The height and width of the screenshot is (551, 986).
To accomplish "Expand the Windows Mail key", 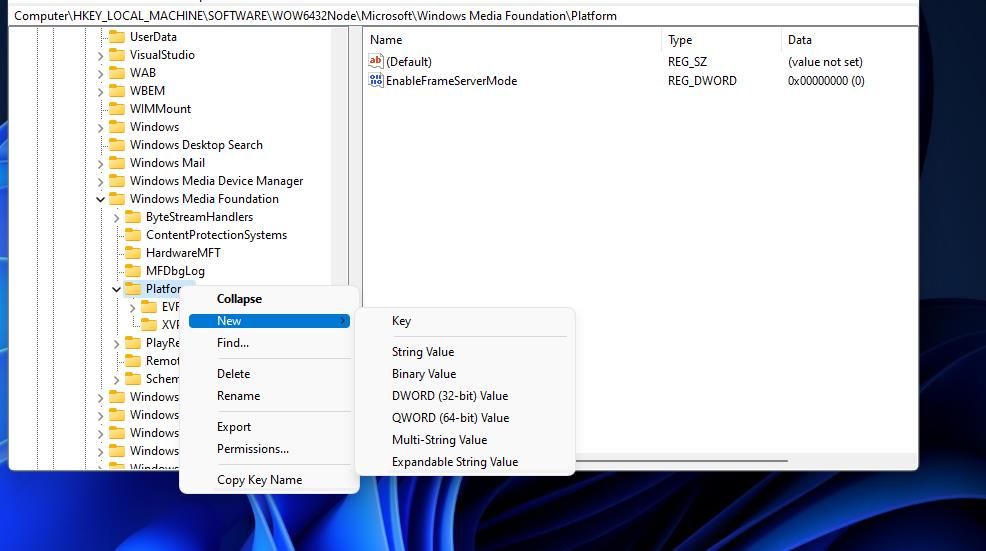I will coord(101,164).
